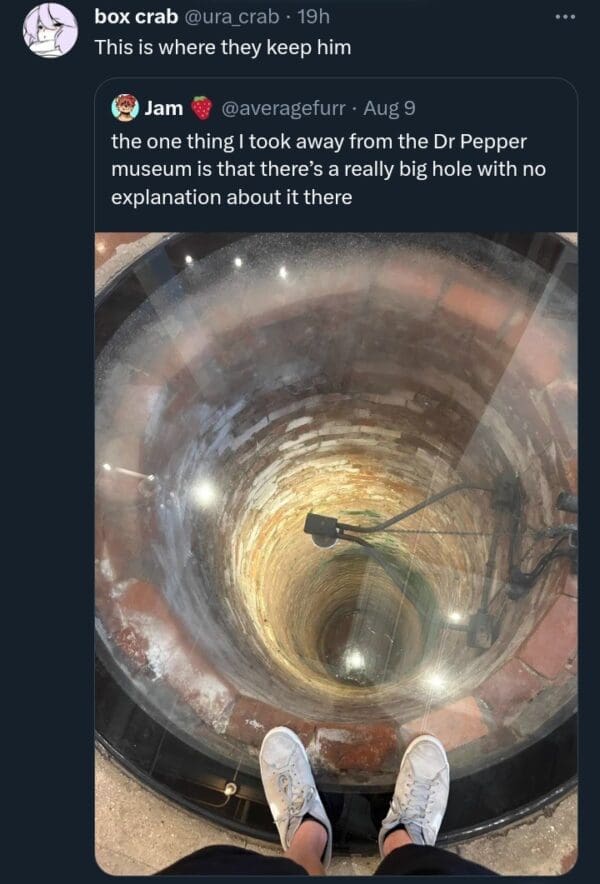This screenshot has width=600, height=884.
Task: Click the "explanation about it there" line
Action: [232, 197]
